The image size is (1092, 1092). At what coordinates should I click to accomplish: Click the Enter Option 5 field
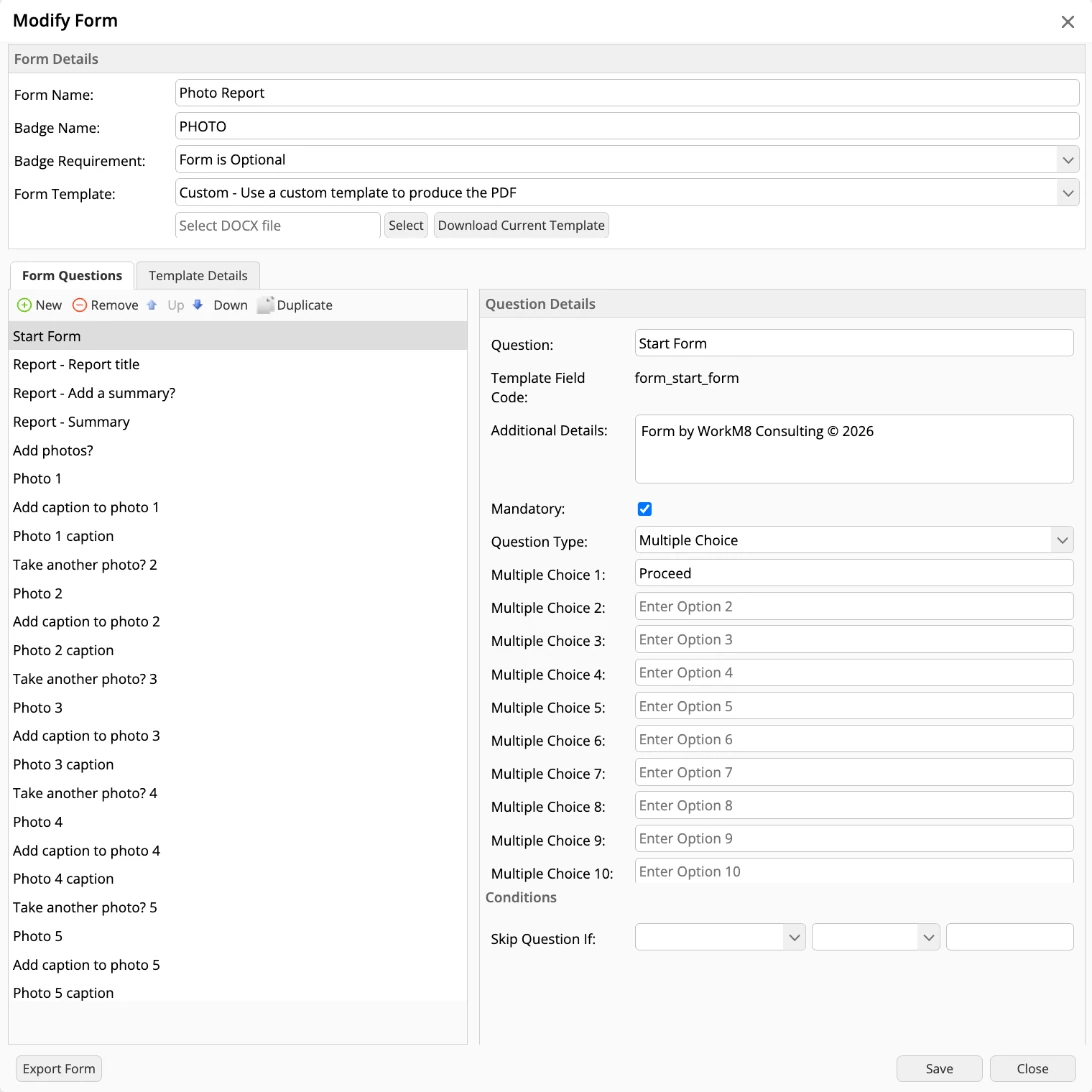click(x=854, y=706)
